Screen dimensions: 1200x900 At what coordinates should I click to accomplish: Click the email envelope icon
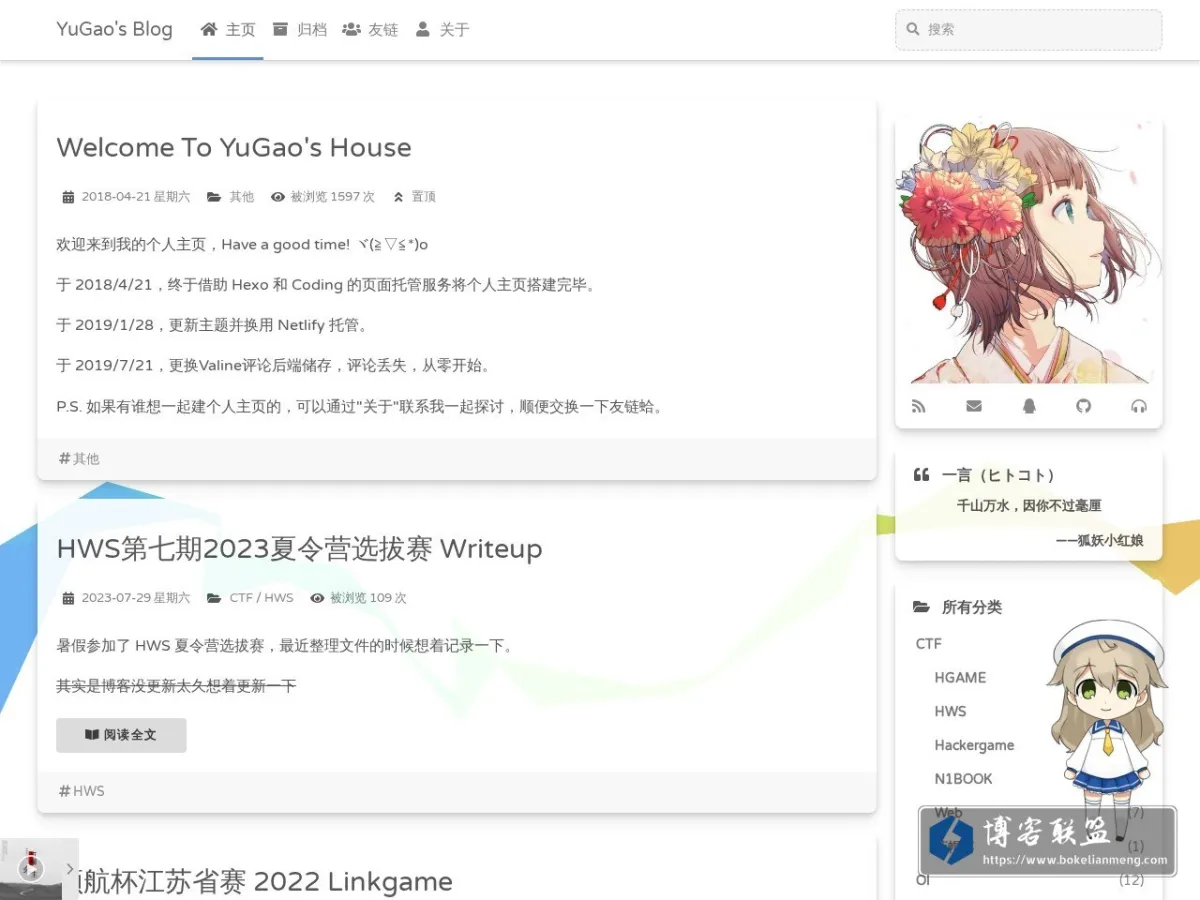974,406
